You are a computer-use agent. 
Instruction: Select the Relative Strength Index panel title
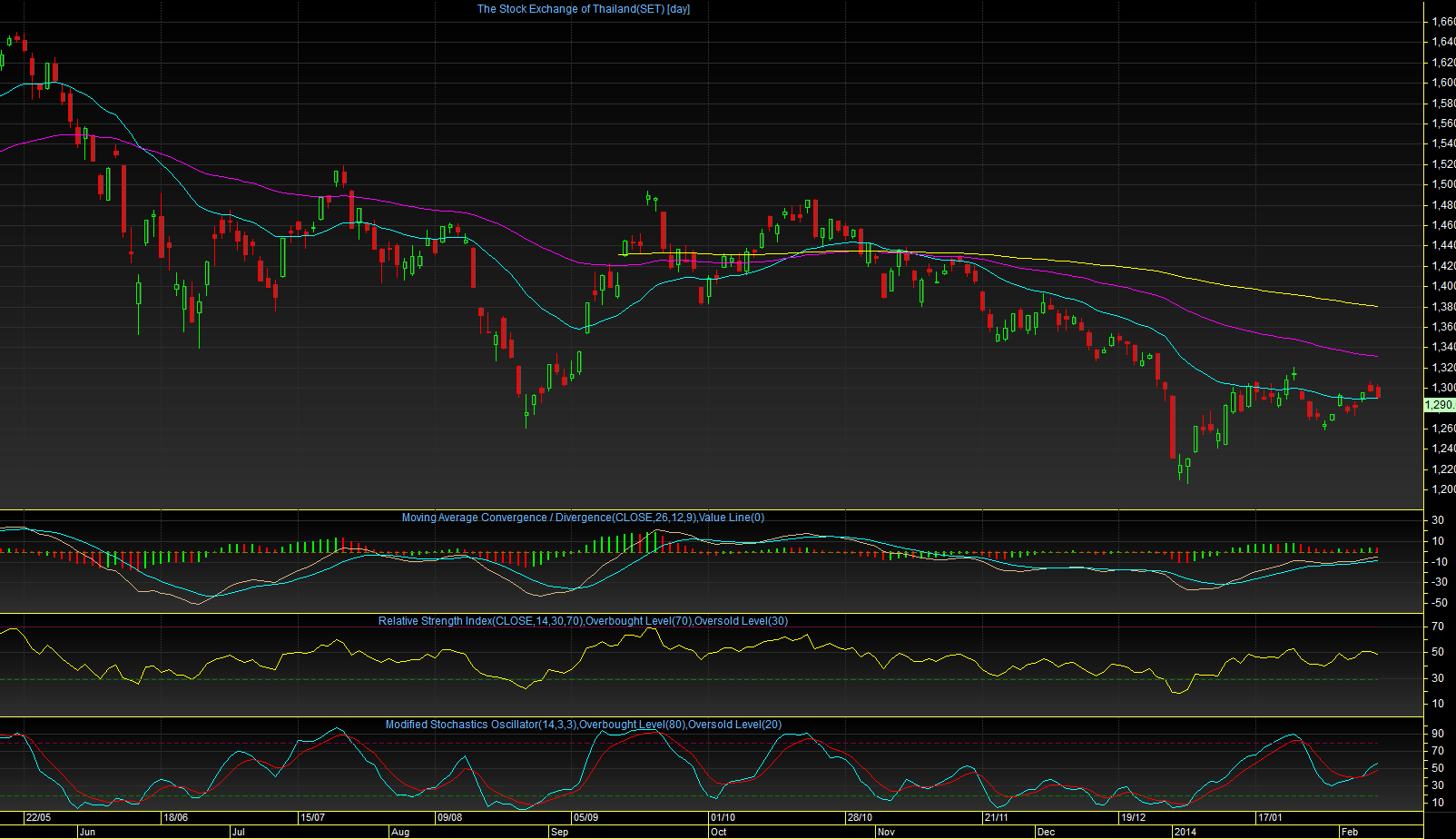click(x=583, y=621)
